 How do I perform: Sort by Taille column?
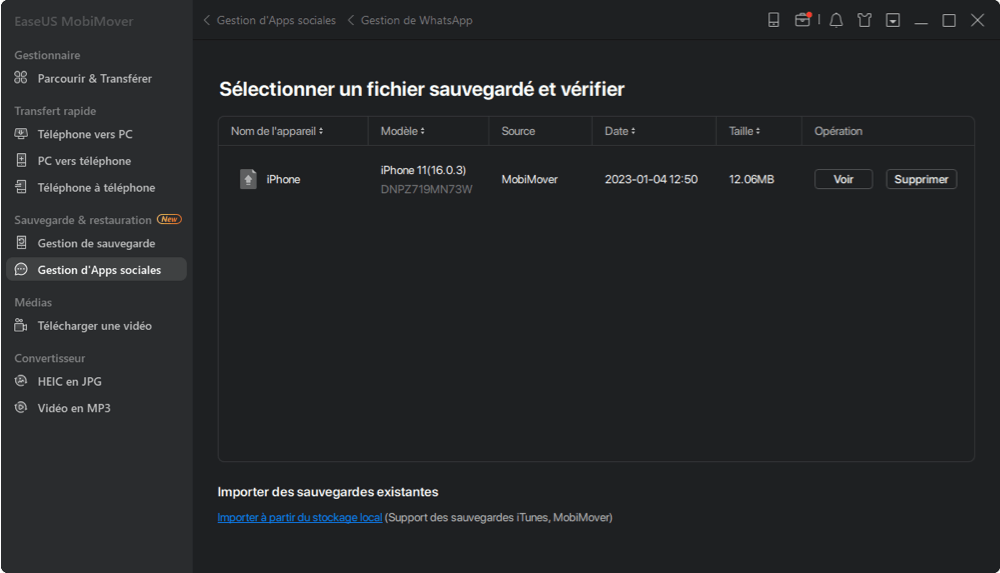[744, 131]
